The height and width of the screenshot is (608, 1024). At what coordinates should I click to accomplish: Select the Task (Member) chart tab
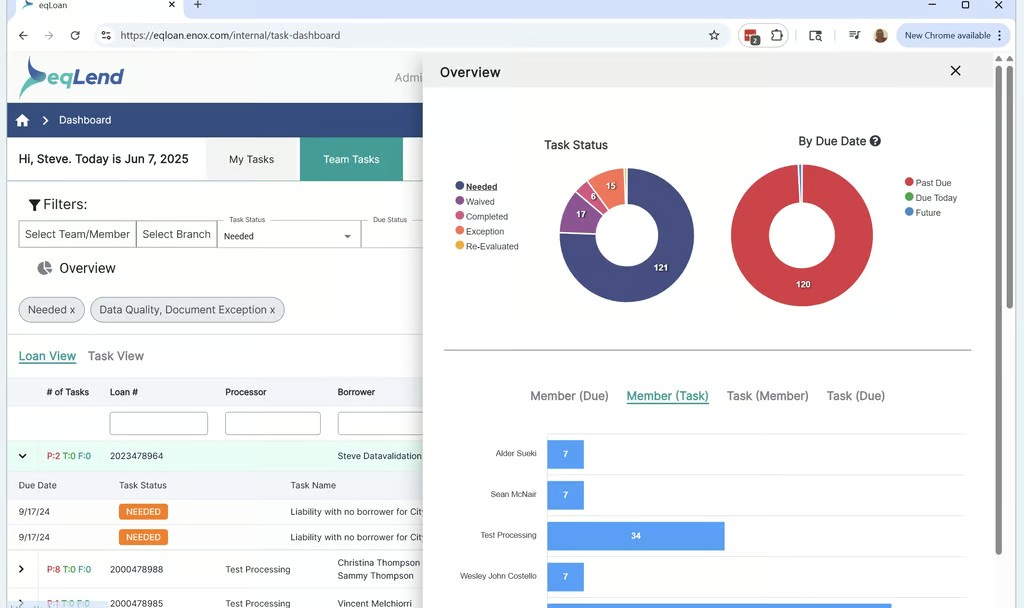click(x=767, y=396)
